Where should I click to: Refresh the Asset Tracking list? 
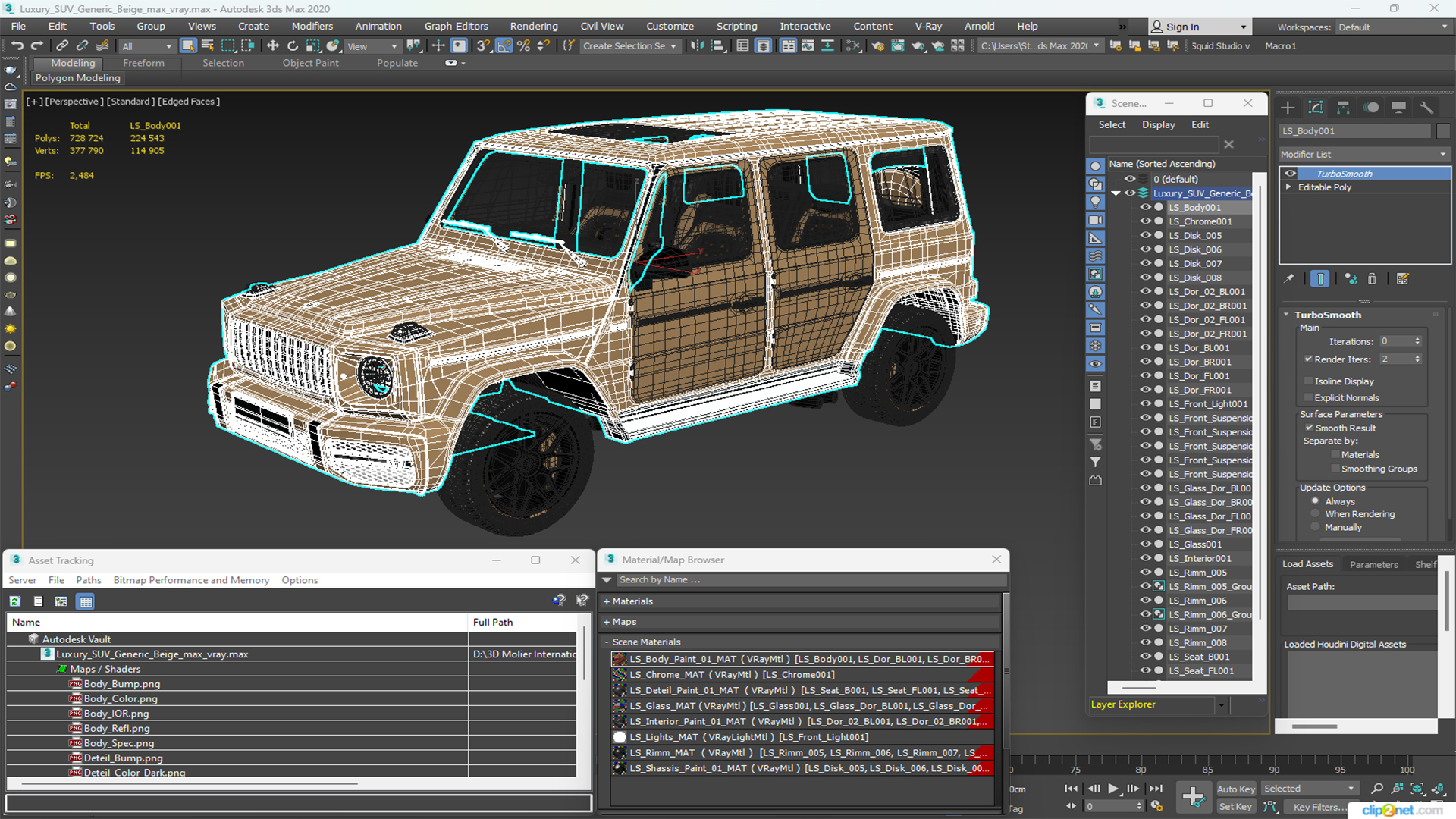pos(14,601)
